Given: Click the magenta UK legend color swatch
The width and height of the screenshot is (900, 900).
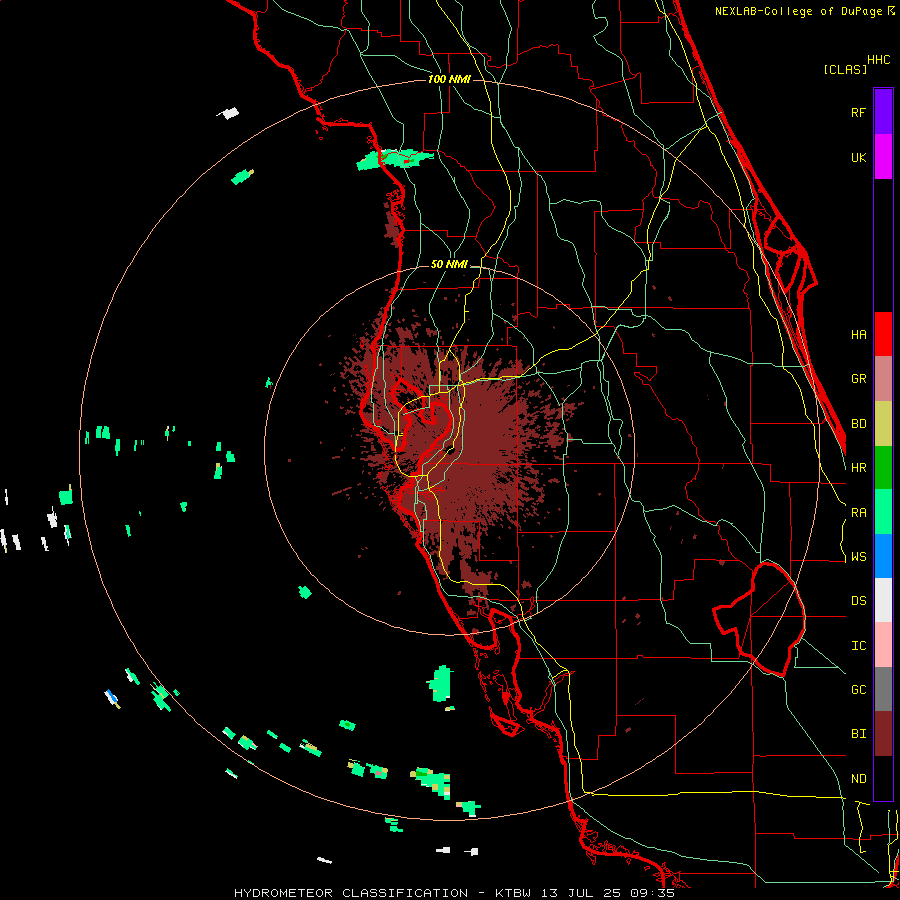Looking at the screenshot, I should (883, 156).
